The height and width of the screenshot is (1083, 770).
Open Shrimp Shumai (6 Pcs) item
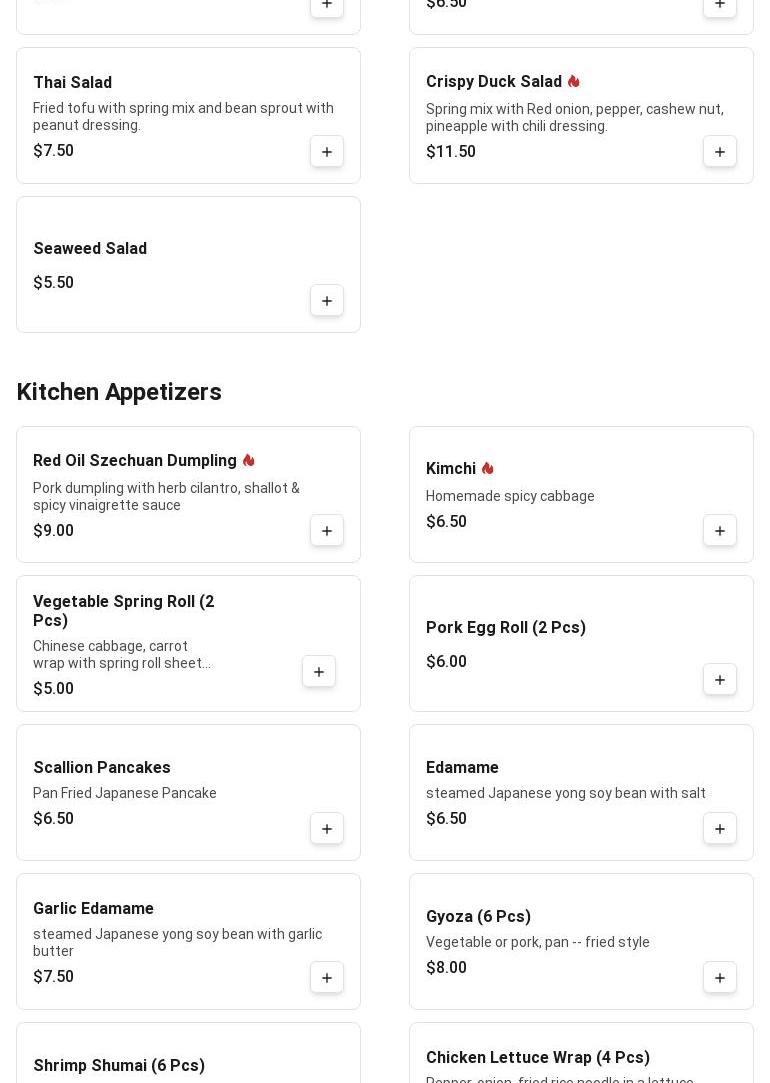coord(119,1065)
